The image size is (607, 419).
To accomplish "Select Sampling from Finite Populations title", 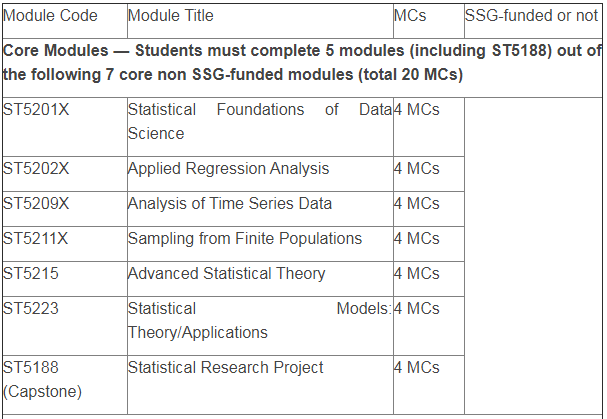I will [245, 239].
